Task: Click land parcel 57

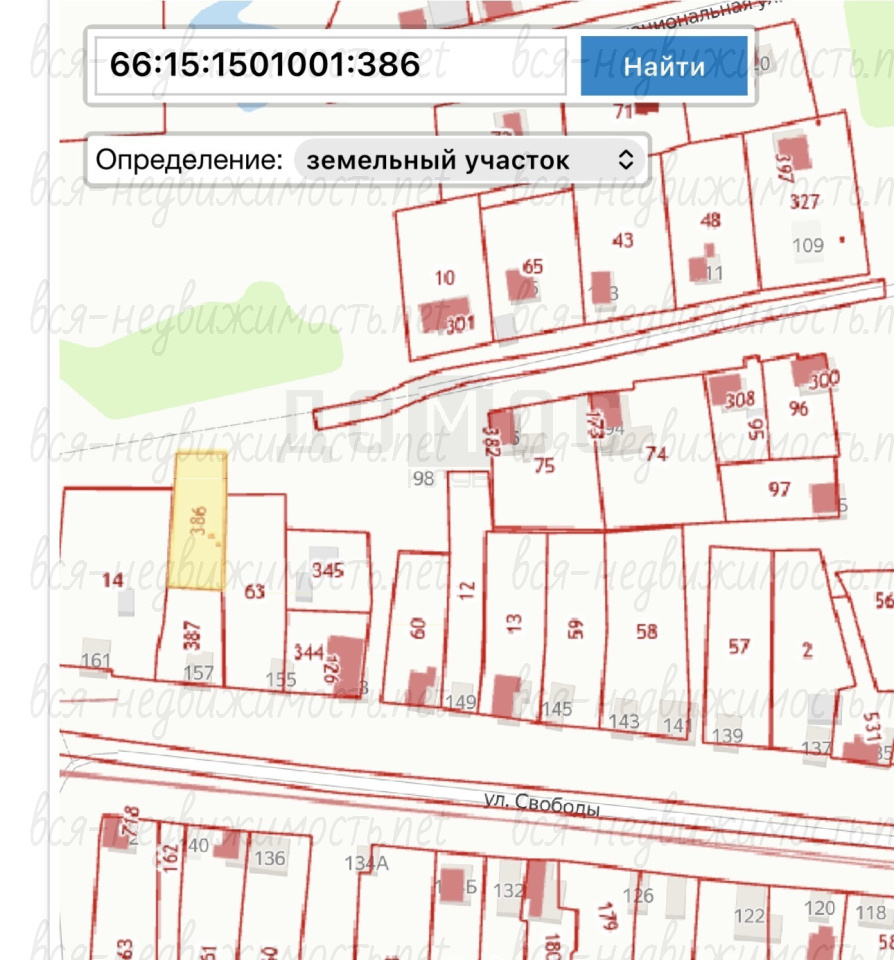Action: coord(738,647)
